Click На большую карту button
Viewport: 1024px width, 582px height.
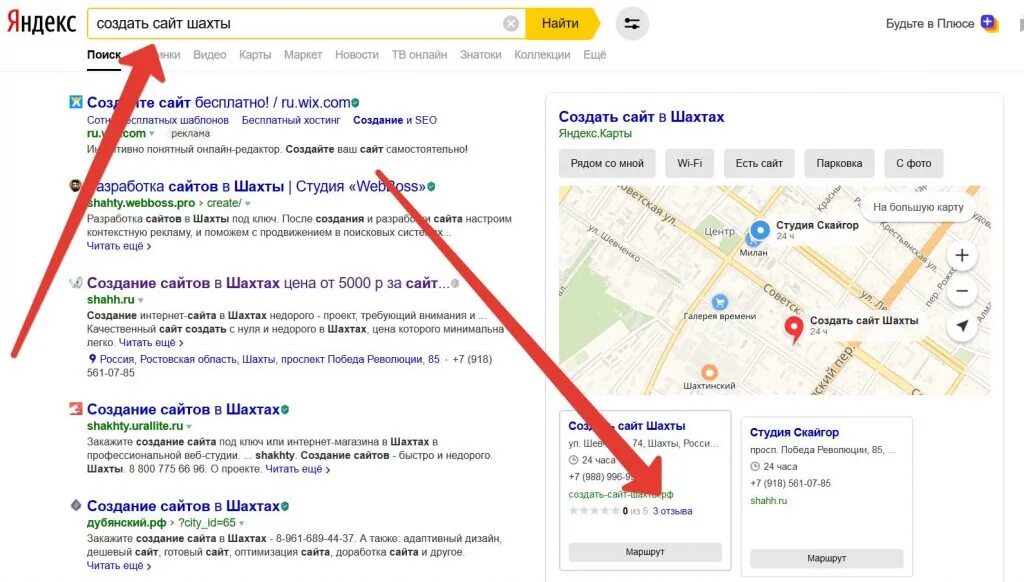click(x=918, y=207)
